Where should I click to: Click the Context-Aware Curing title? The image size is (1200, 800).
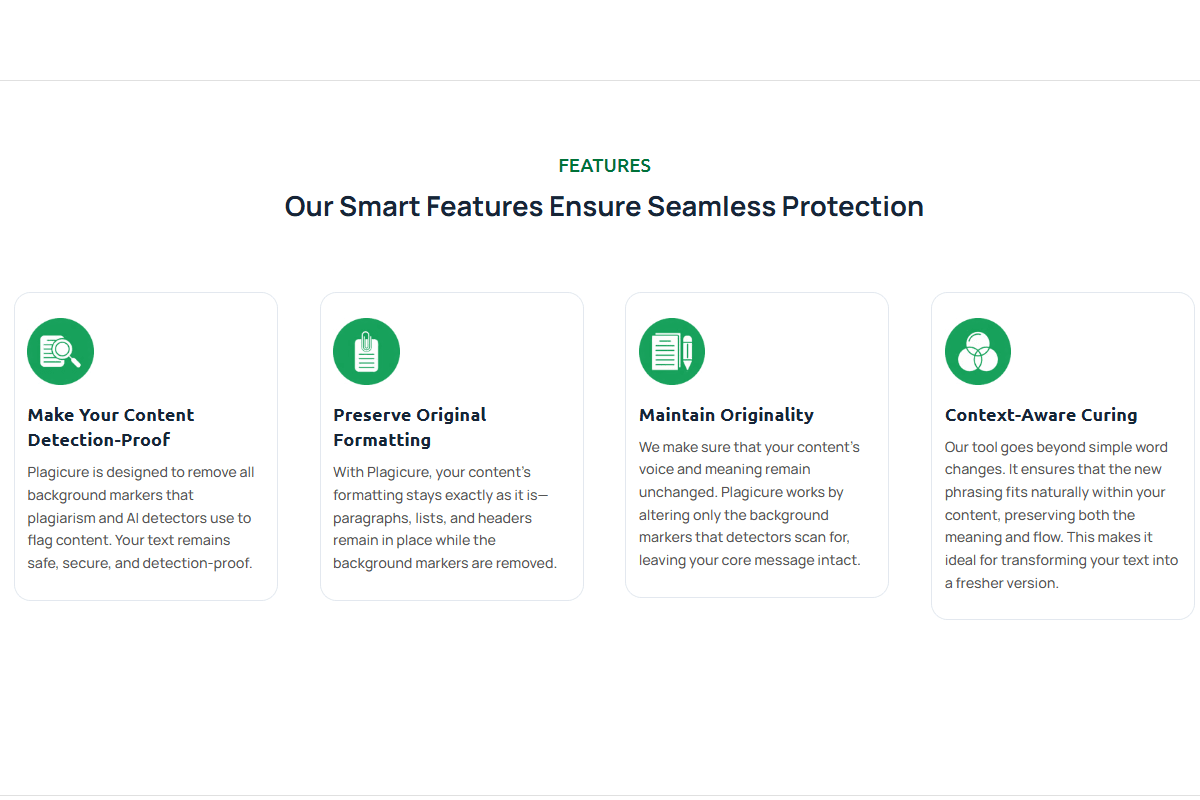[x=1041, y=415]
